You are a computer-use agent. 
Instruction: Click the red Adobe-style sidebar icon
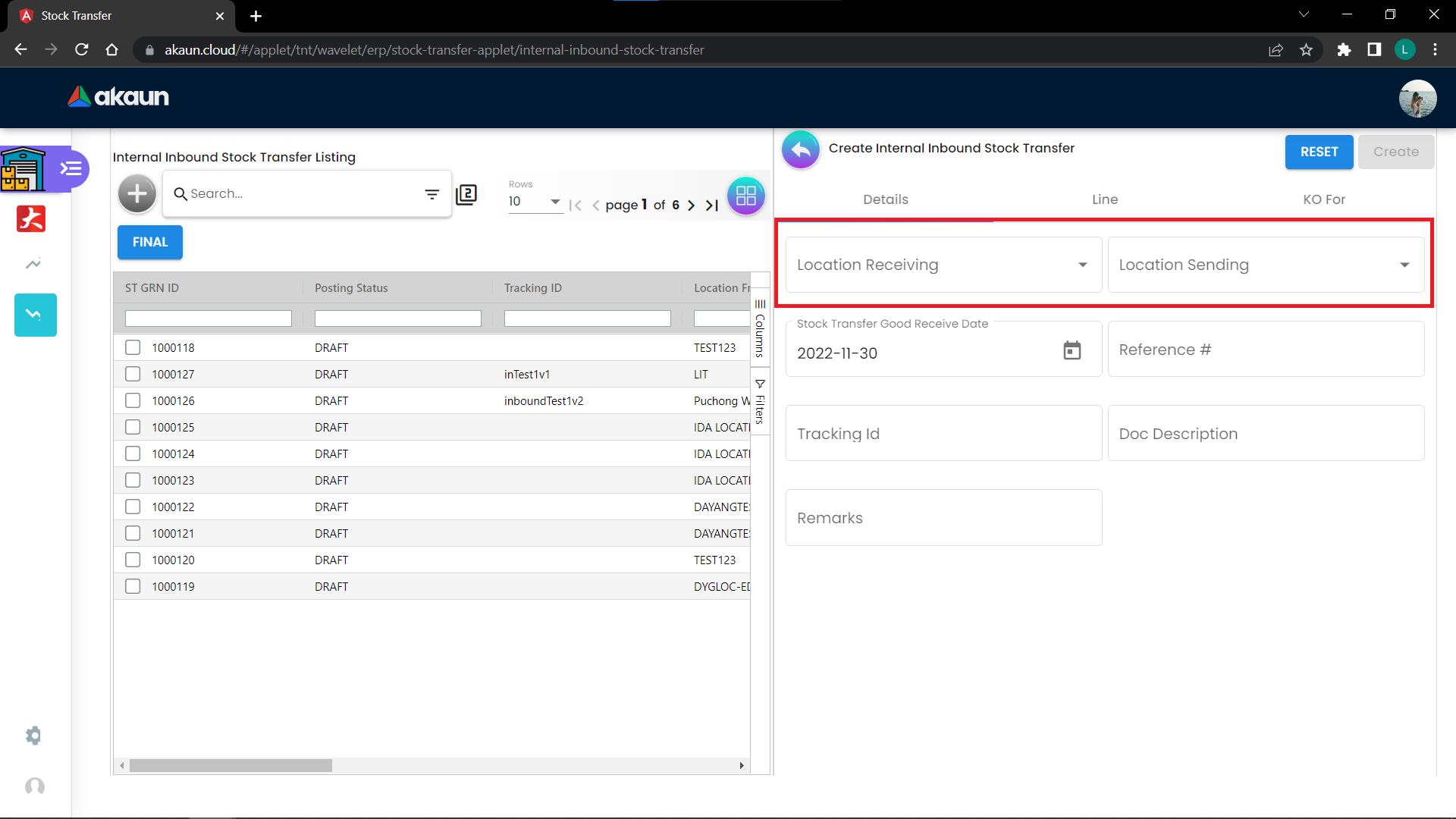point(31,219)
